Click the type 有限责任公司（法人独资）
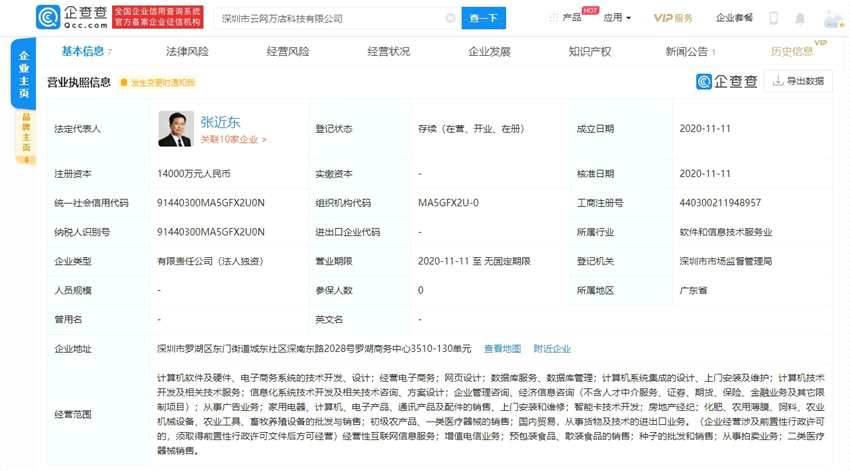Screen dimensions: 850x471 tap(210, 261)
